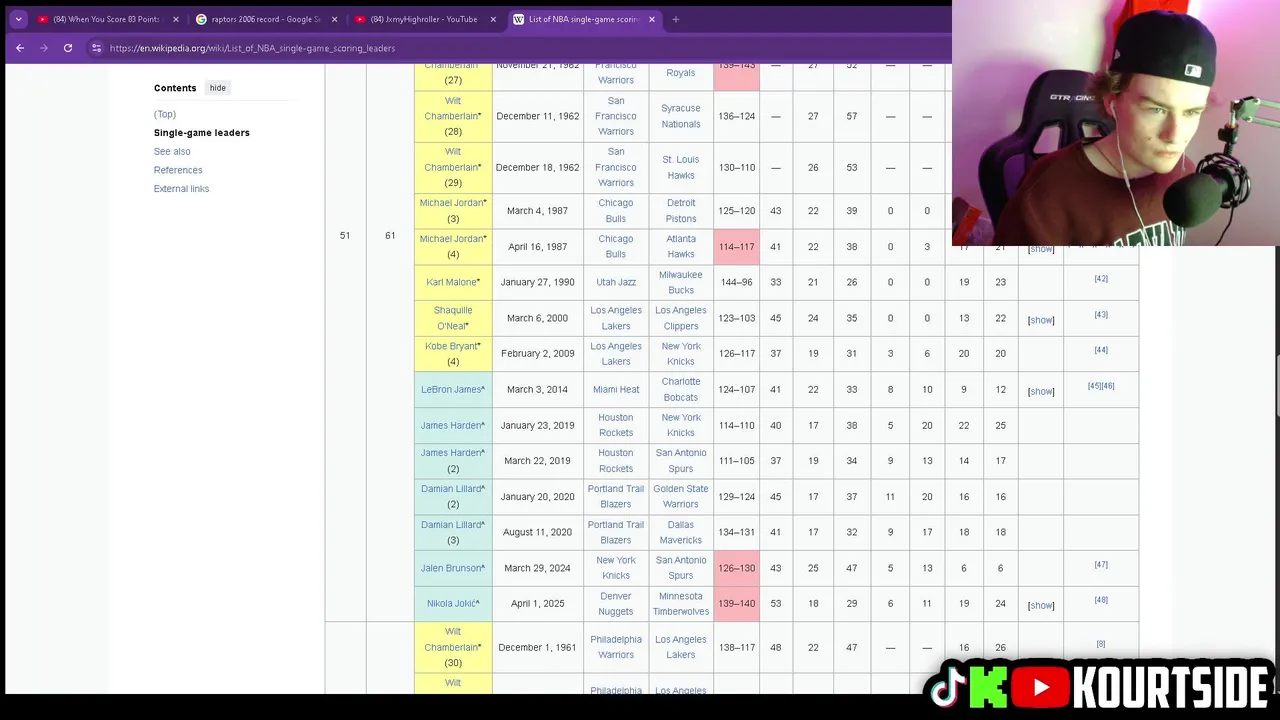Close the NBA single-game scoring Wikipedia tab
Screen dimensions: 1280x720
[652, 19]
